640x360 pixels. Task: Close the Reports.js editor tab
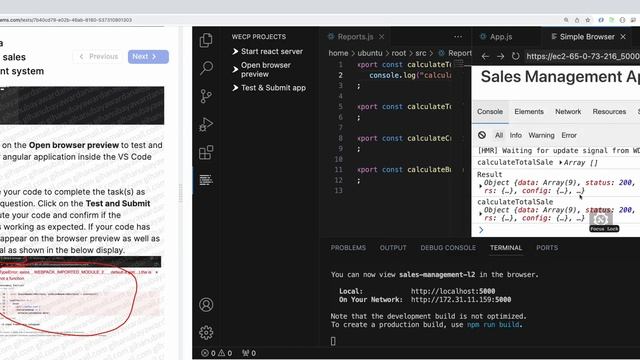click(382, 37)
